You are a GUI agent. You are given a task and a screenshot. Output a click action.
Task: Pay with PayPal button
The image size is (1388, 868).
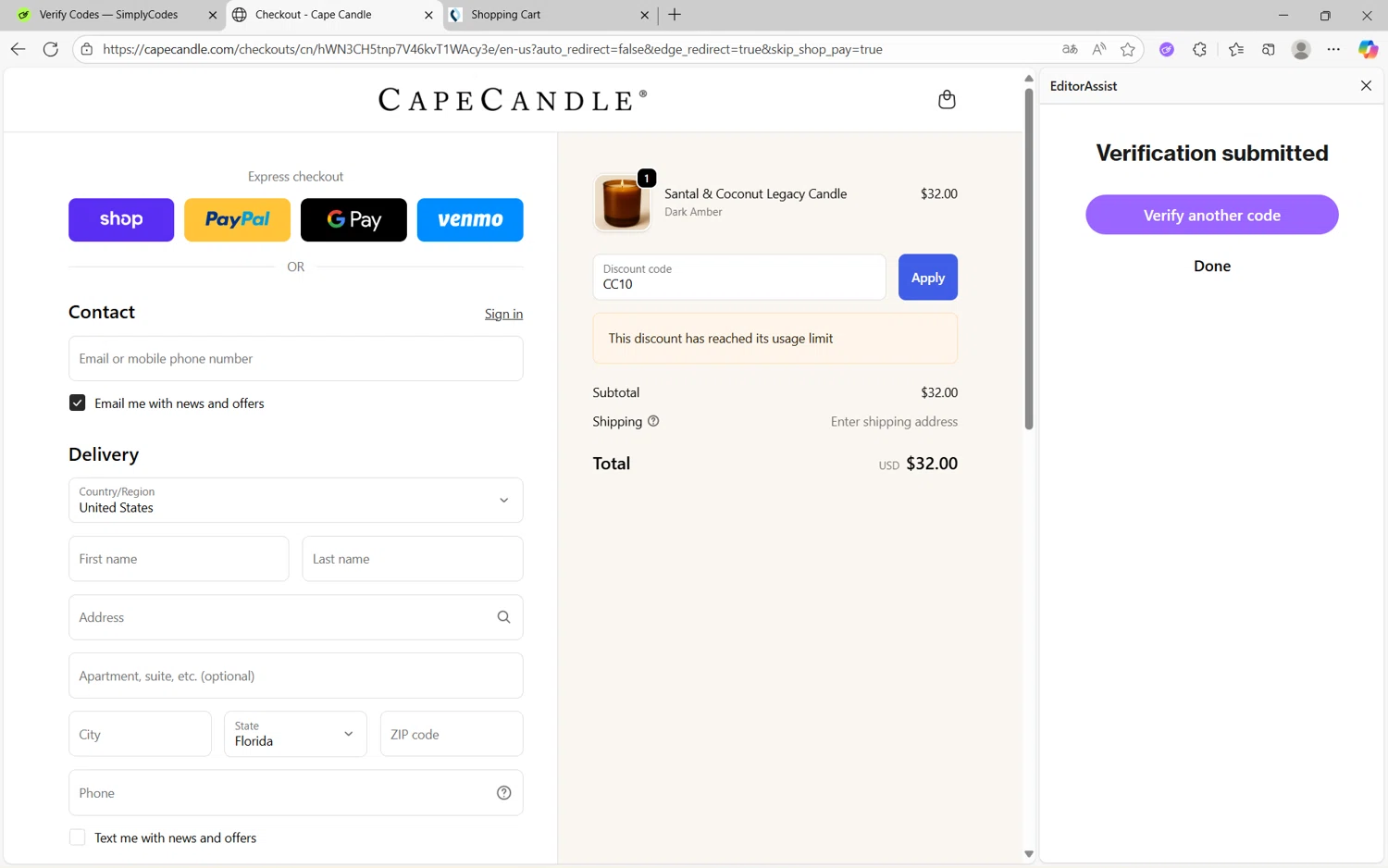pyautogui.click(x=237, y=220)
